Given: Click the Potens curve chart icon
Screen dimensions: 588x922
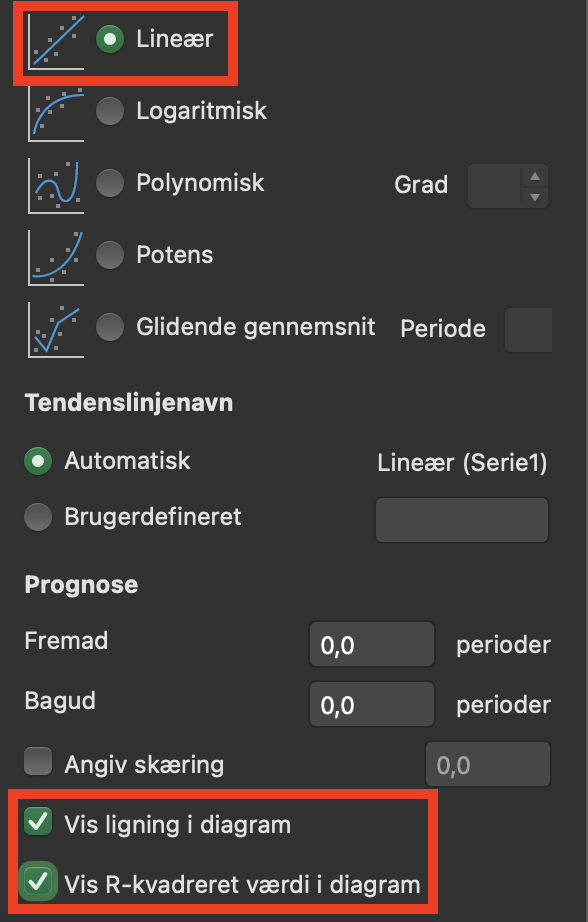Looking at the screenshot, I should point(56,258).
